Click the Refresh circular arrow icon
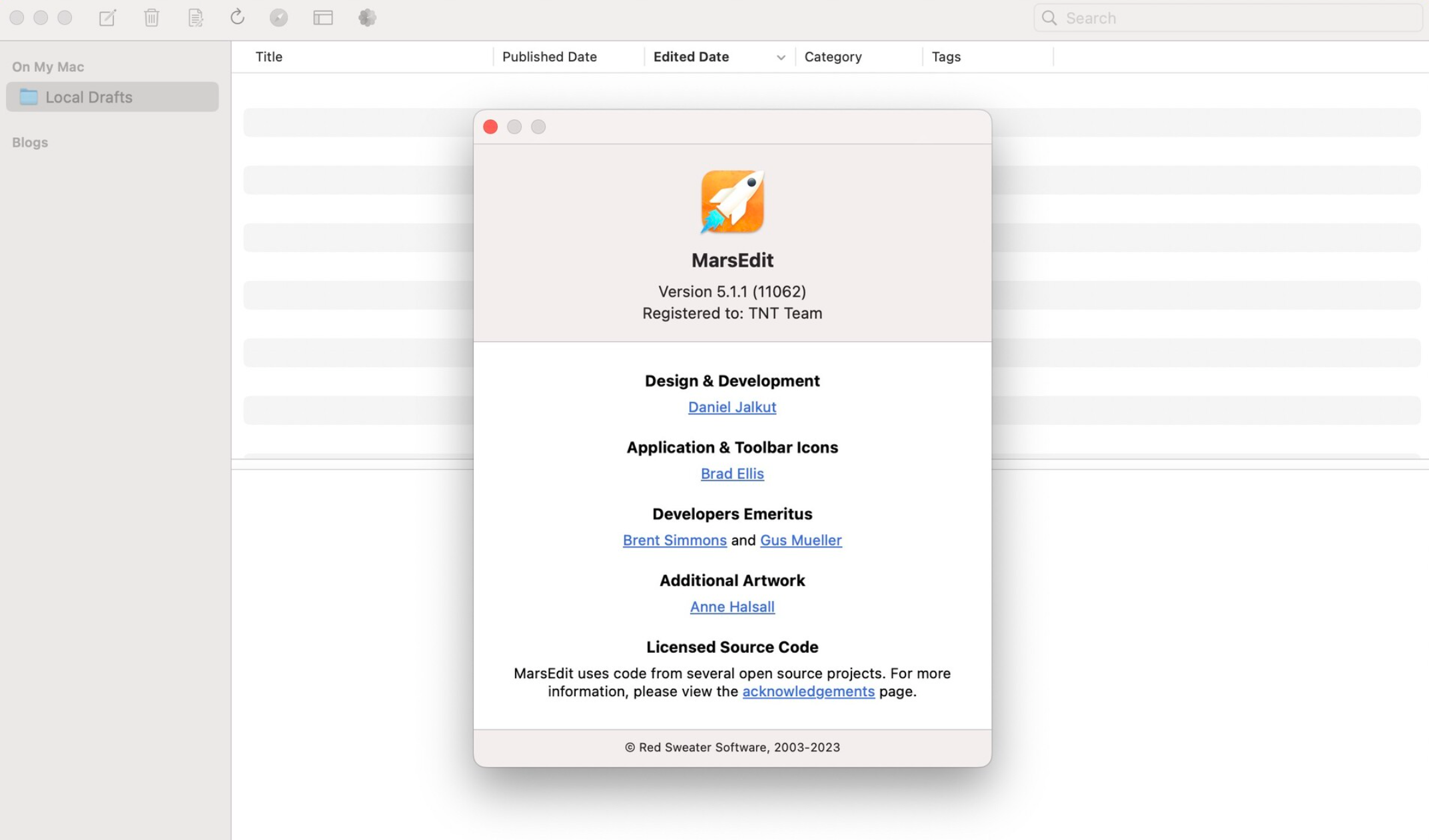The height and width of the screenshot is (840, 1429). click(237, 17)
